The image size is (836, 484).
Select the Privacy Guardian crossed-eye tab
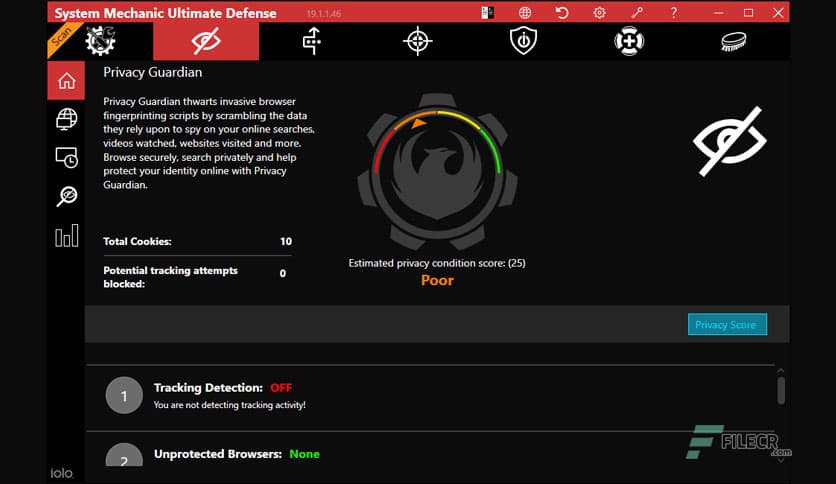tap(206, 41)
